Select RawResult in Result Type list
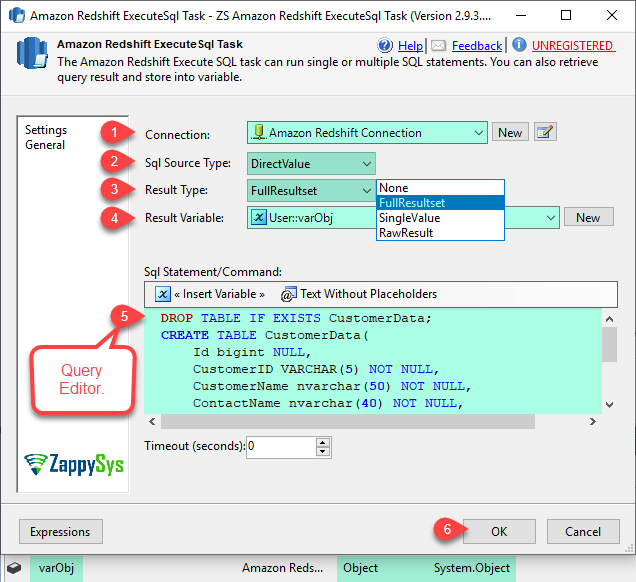The width and height of the screenshot is (636, 582). [440, 233]
